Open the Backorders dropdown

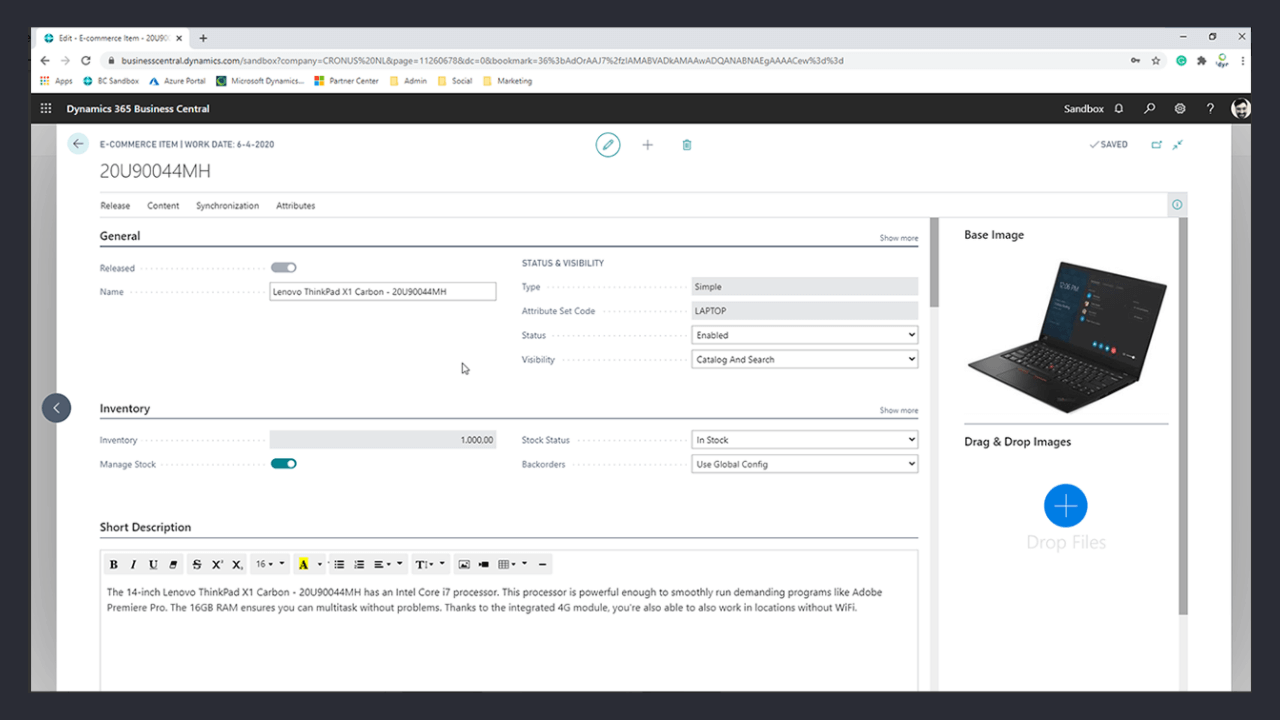(x=805, y=464)
